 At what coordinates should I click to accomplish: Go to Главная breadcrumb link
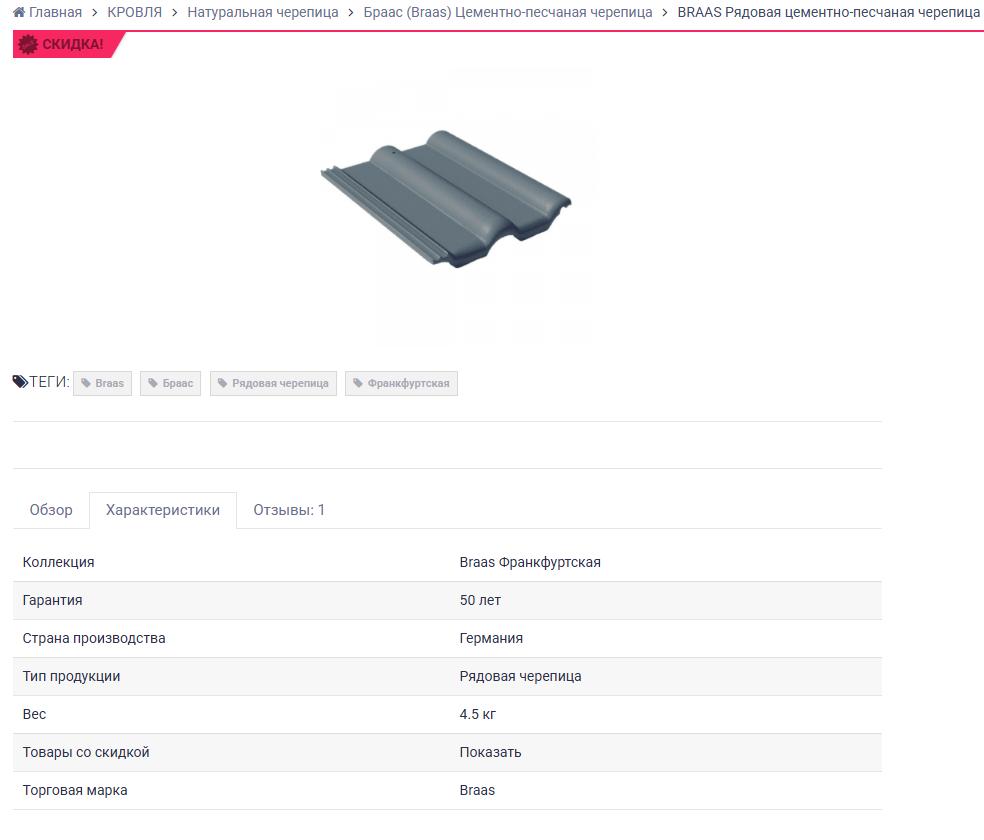click(55, 12)
